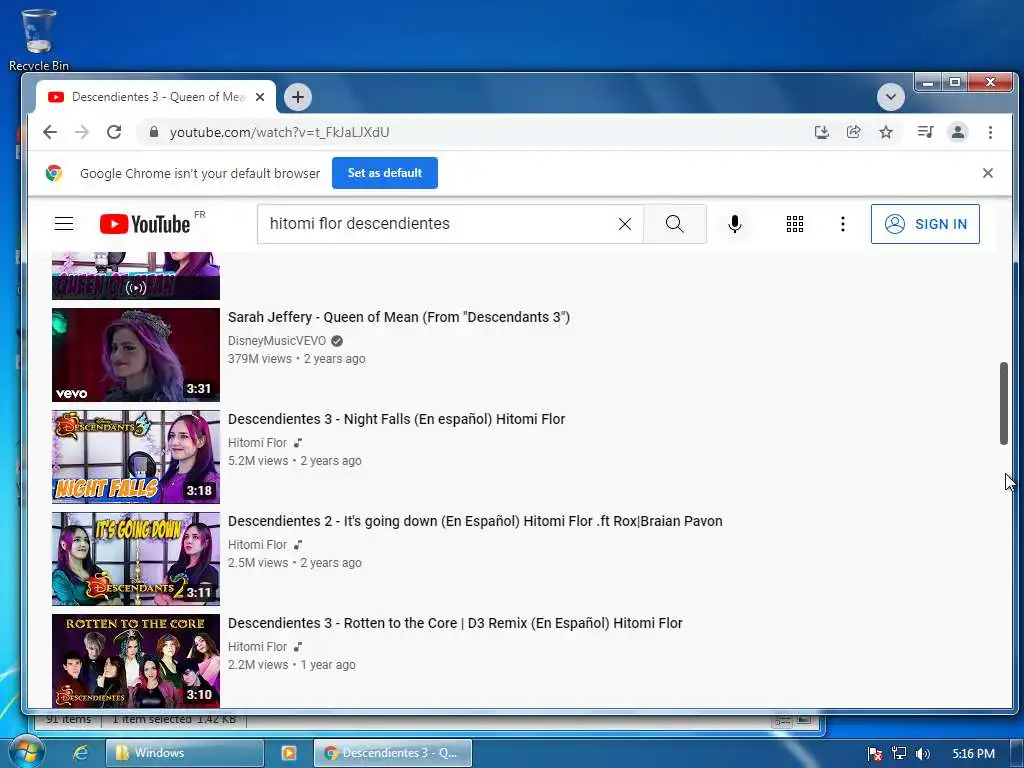Image resolution: width=1024 pixels, height=768 pixels.
Task: Open Chrome media controls icon
Action: [x=925, y=133]
